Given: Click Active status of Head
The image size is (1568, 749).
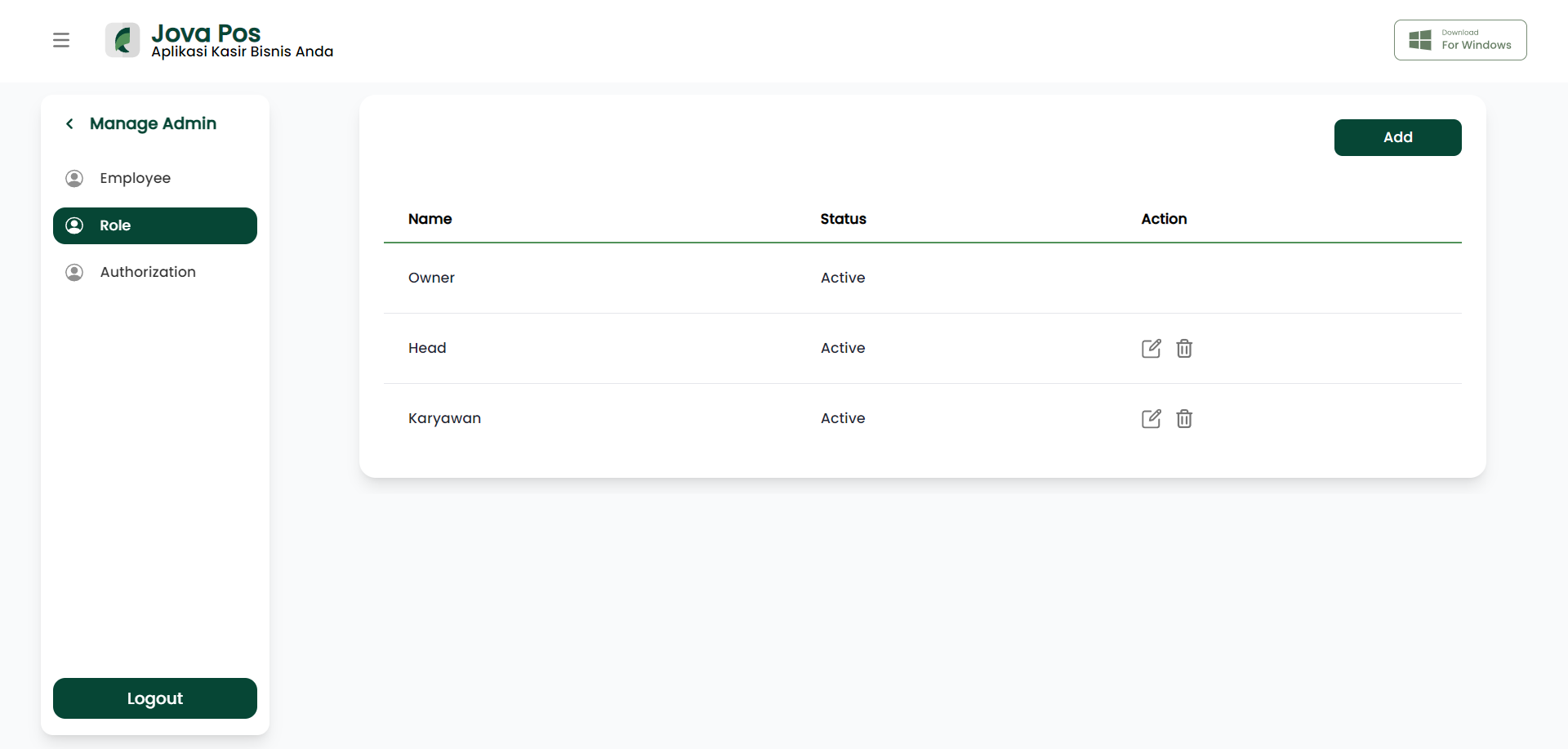Looking at the screenshot, I should coord(843,348).
